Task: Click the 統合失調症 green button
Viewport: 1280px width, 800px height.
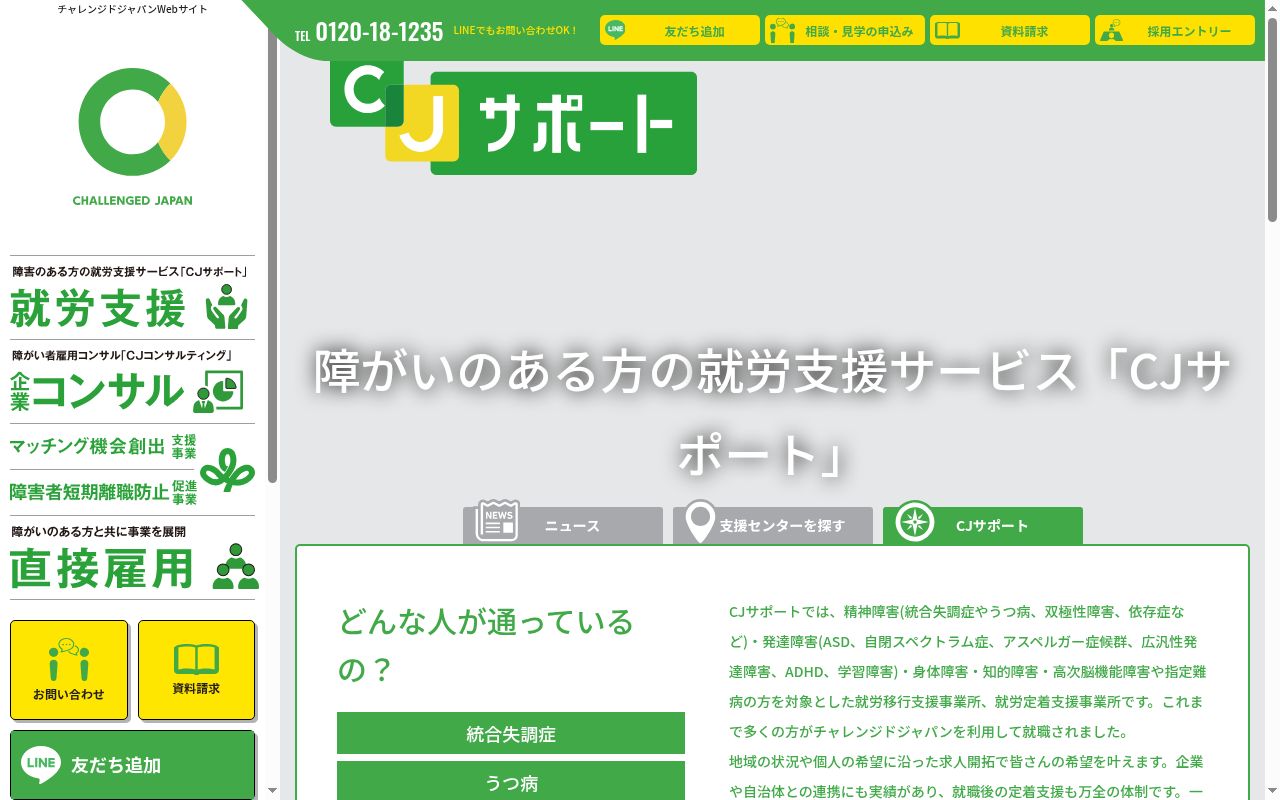Action: click(511, 733)
